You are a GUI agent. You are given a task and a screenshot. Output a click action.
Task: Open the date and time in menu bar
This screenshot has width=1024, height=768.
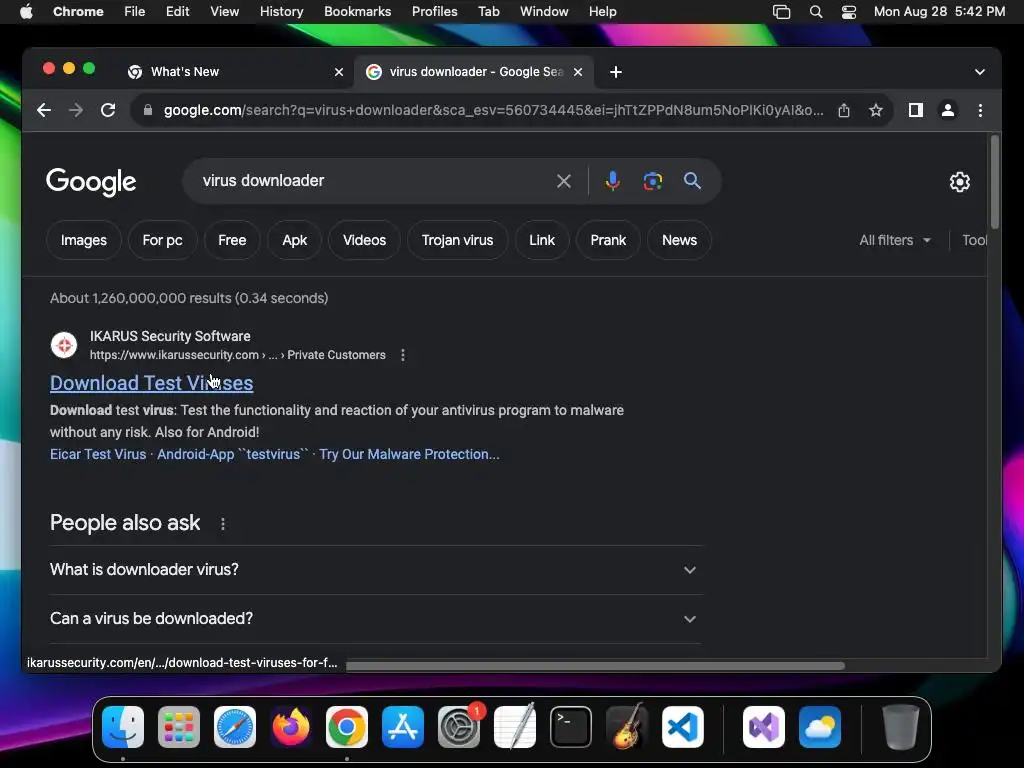point(939,12)
